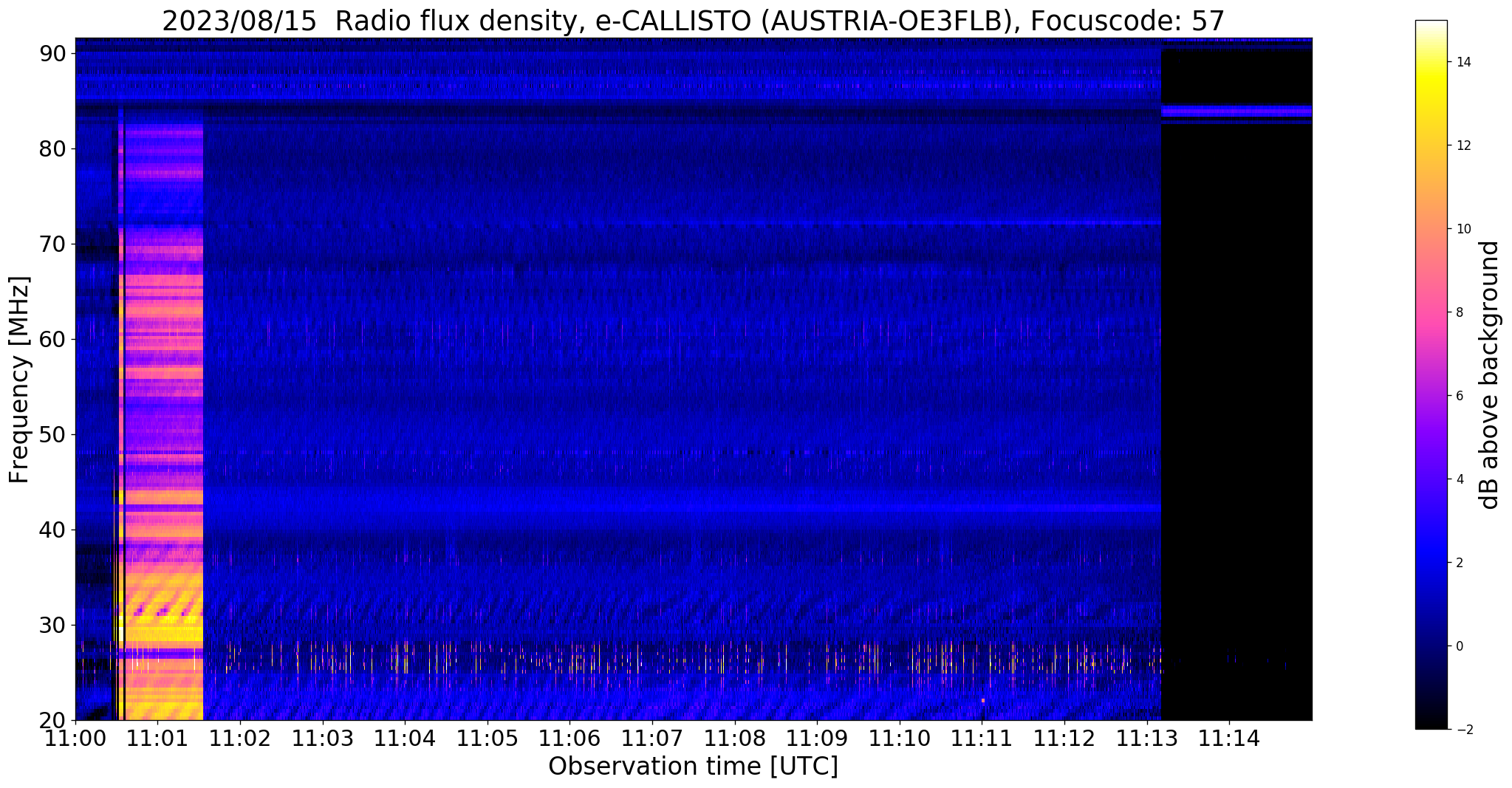This screenshot has height=788, width=1512.
Task: Click the colorbar tick label 14
Action: click(1463, 62)
